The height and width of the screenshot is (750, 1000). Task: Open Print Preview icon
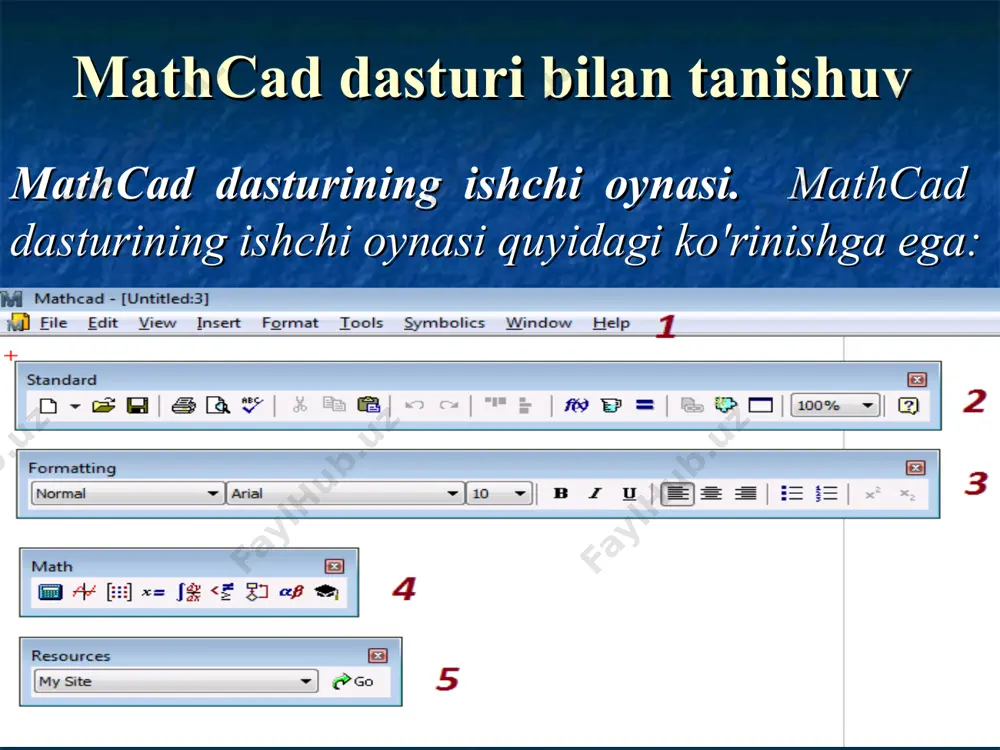(218, 406)
